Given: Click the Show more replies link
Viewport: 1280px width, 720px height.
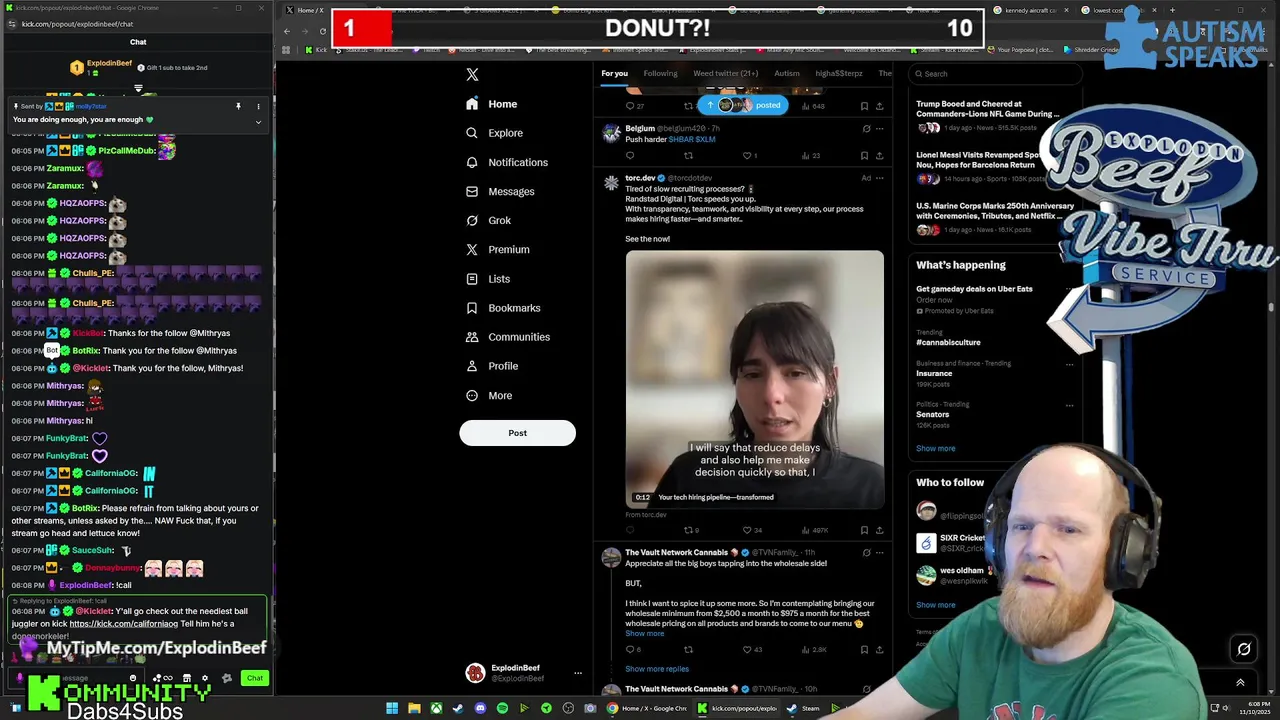Looking at the screenshot, I should point(657,669).
